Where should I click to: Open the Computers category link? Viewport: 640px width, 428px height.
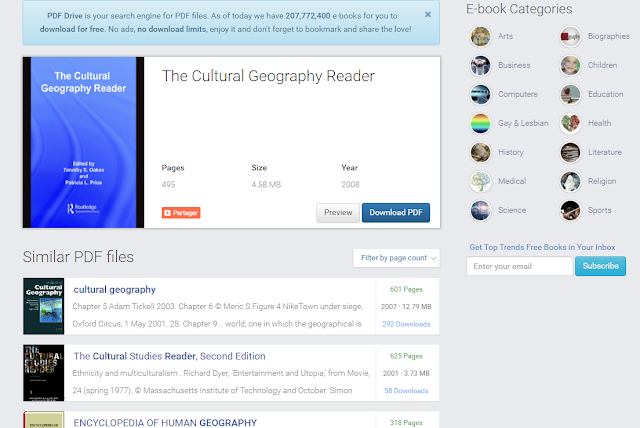click(518, 94)
